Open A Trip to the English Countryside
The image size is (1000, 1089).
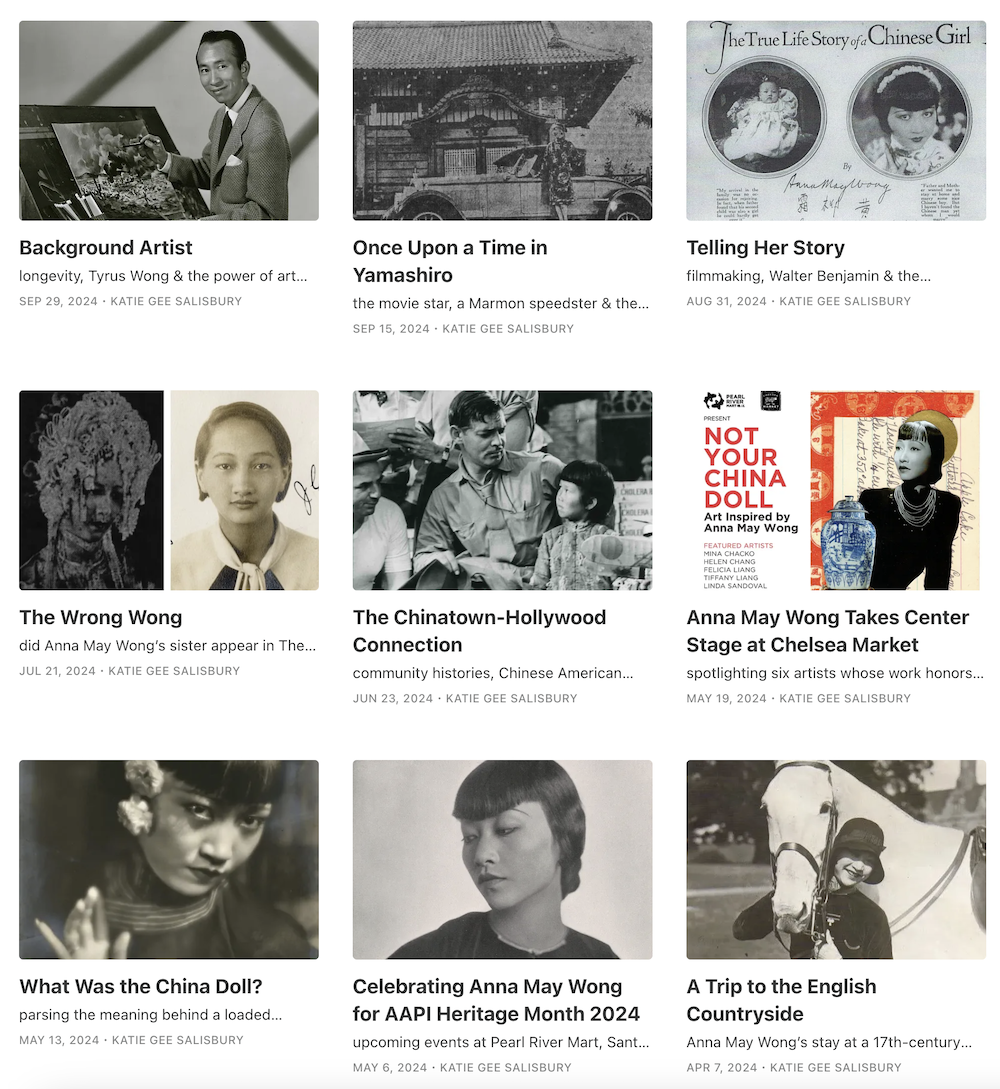(x=781, y=1000)
